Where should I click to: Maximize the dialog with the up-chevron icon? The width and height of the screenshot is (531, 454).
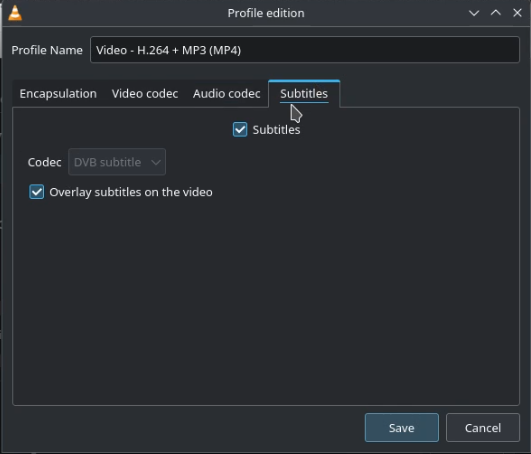(495, 13)
